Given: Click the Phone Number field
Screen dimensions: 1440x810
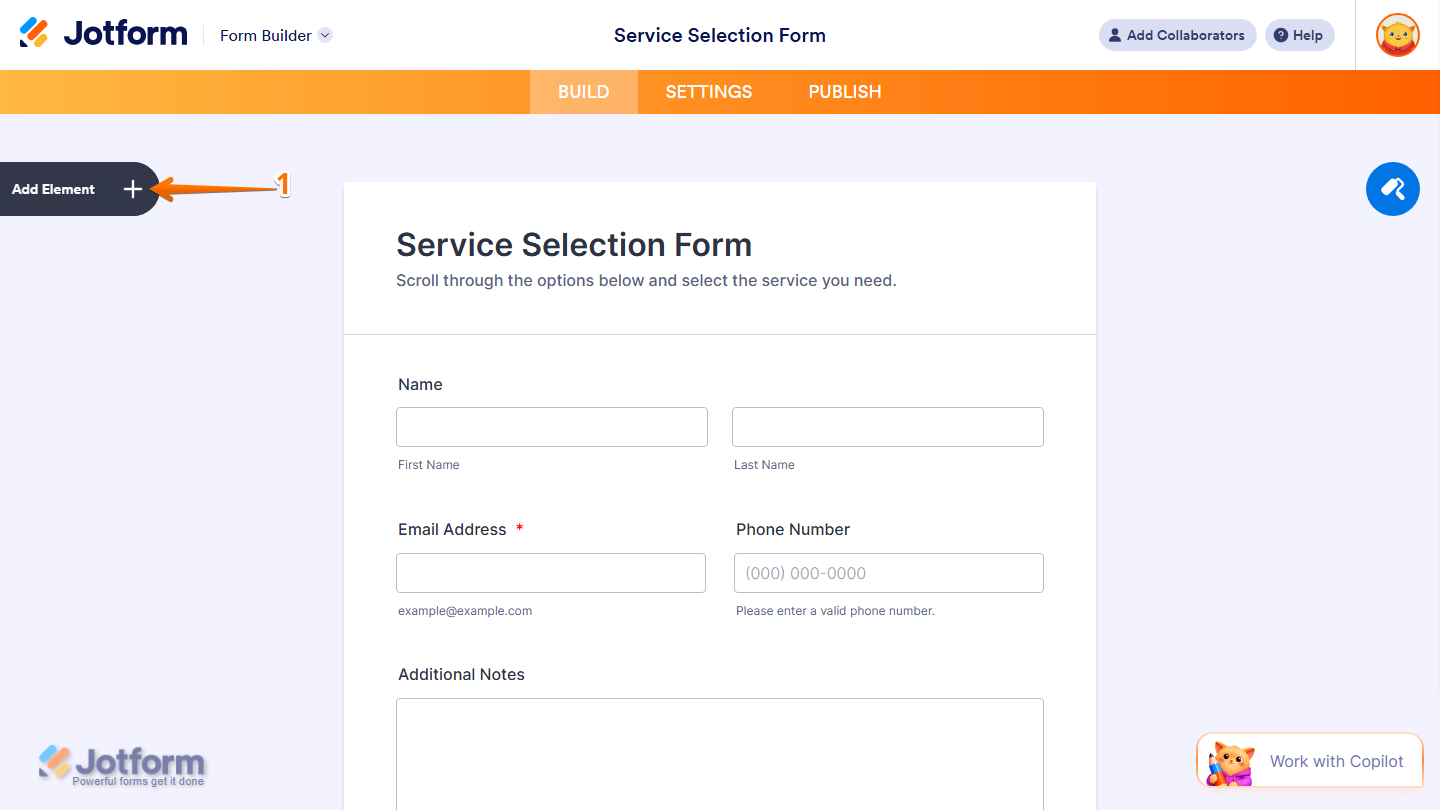Looking at the screenshot, I should click(x=888, y=572).
